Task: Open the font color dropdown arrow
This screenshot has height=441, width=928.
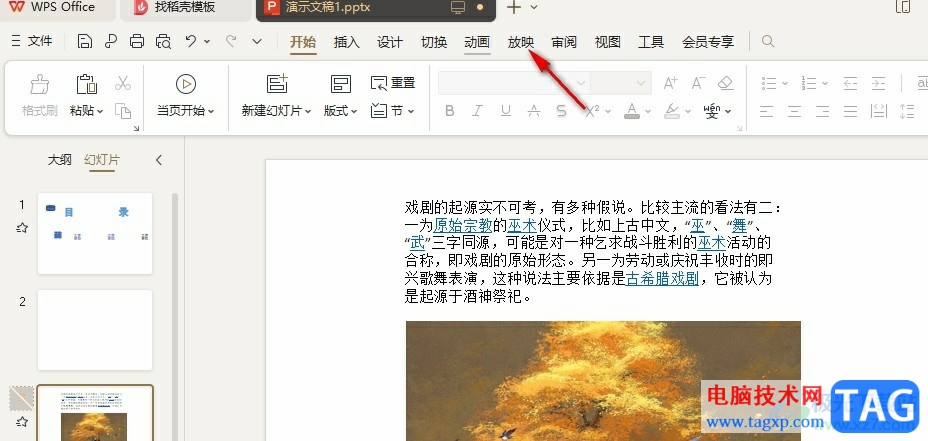Action: [648, 111]
